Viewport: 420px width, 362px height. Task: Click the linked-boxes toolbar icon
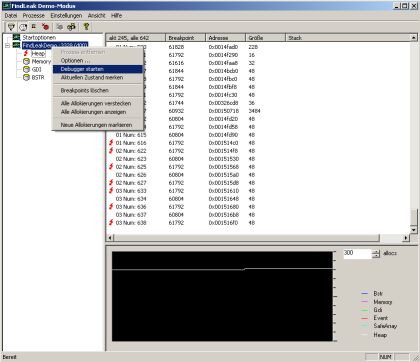pos(71,27)
